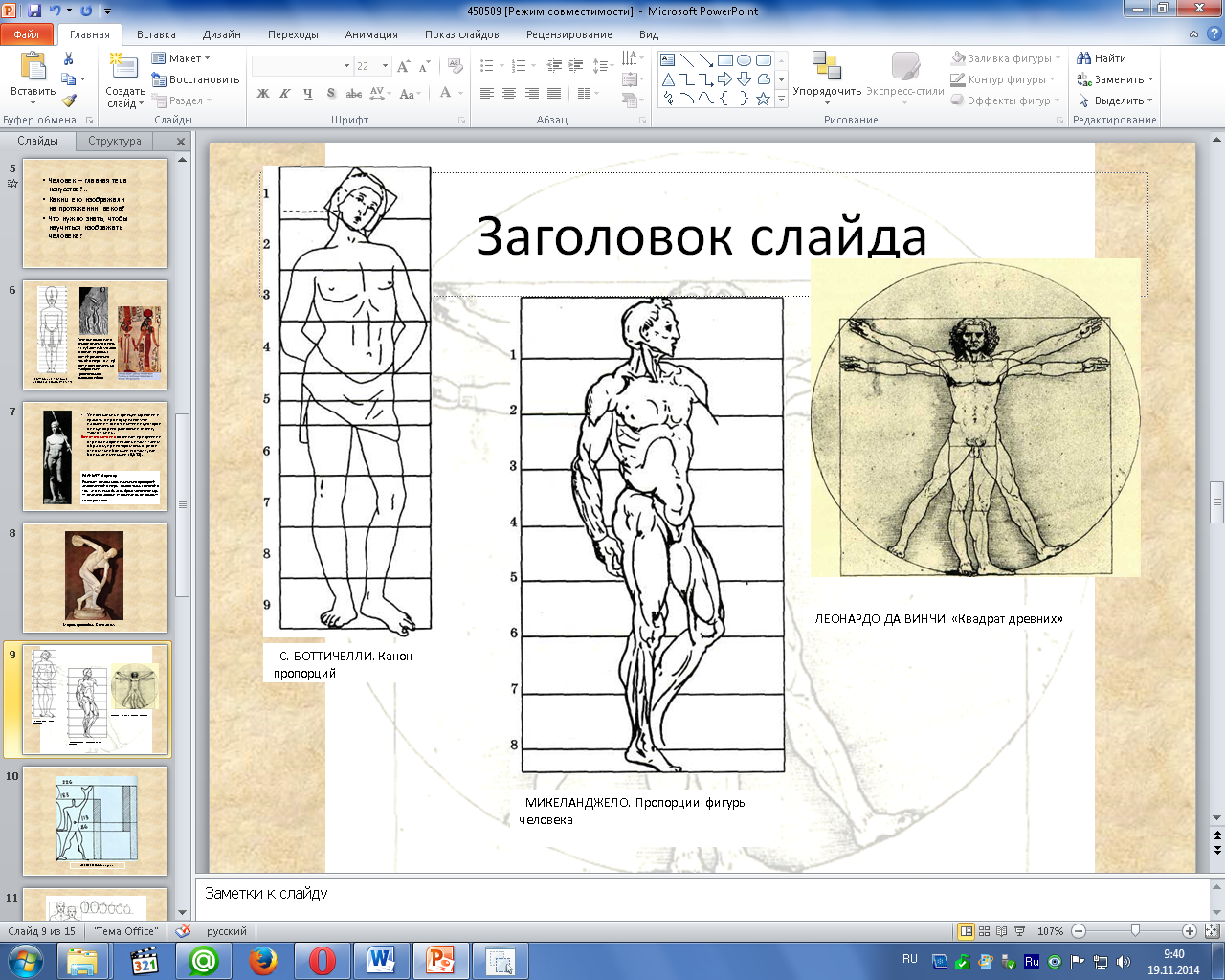Open the Макет layout dropdown

click(x=181, y=58)
